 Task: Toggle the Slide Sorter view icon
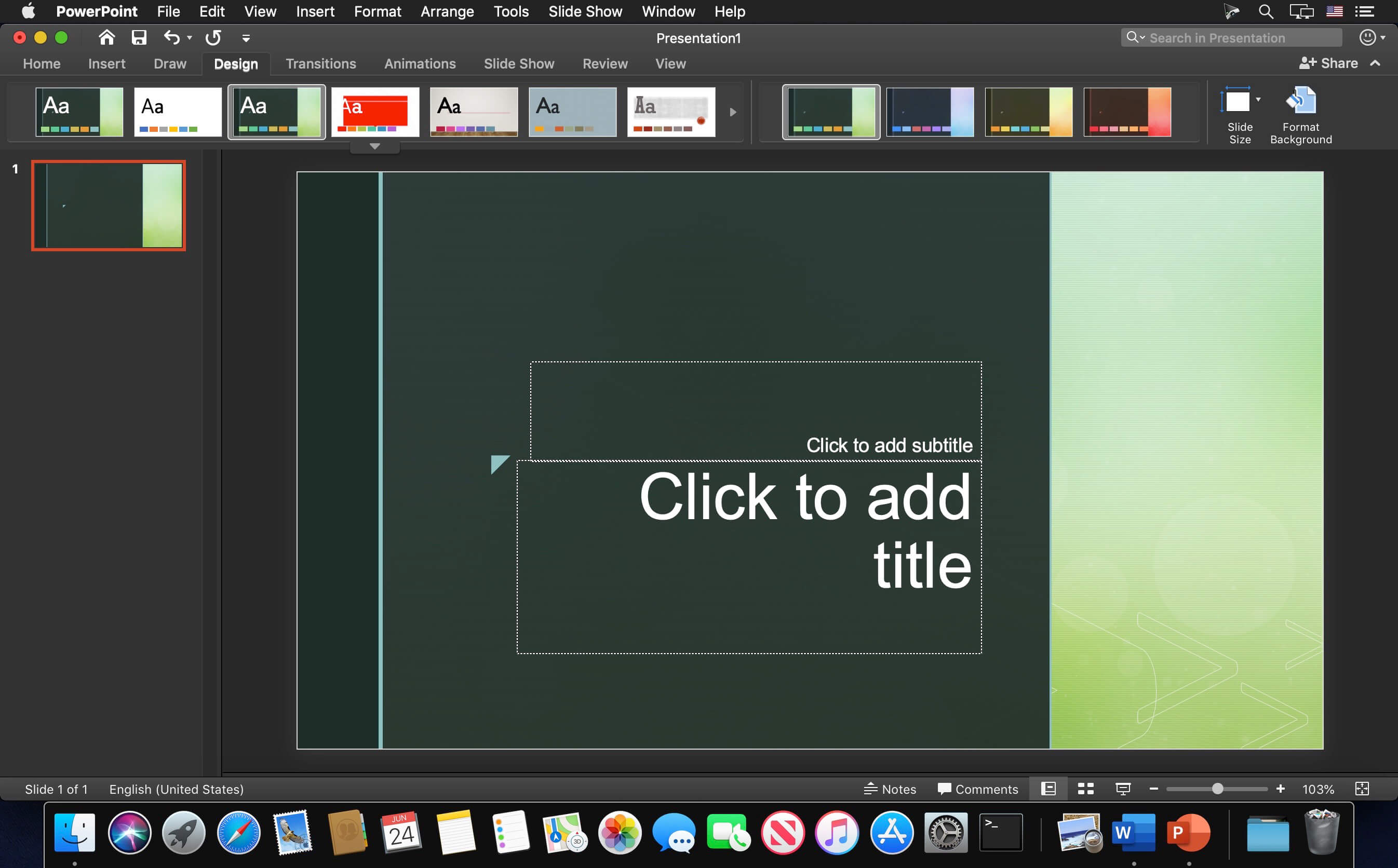1085,789
